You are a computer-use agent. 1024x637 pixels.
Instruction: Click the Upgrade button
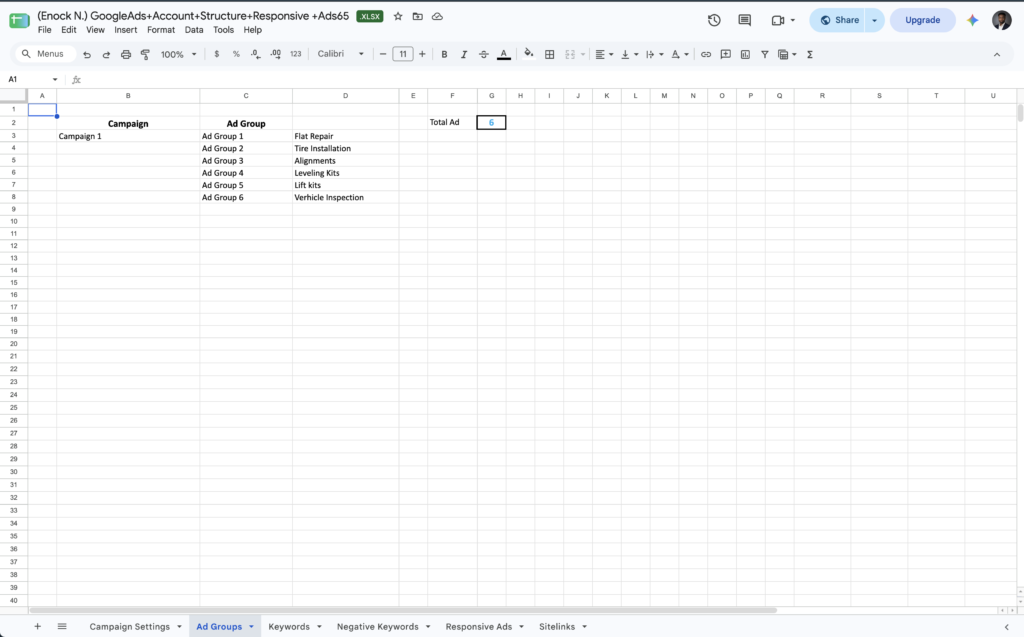[922, 20]
